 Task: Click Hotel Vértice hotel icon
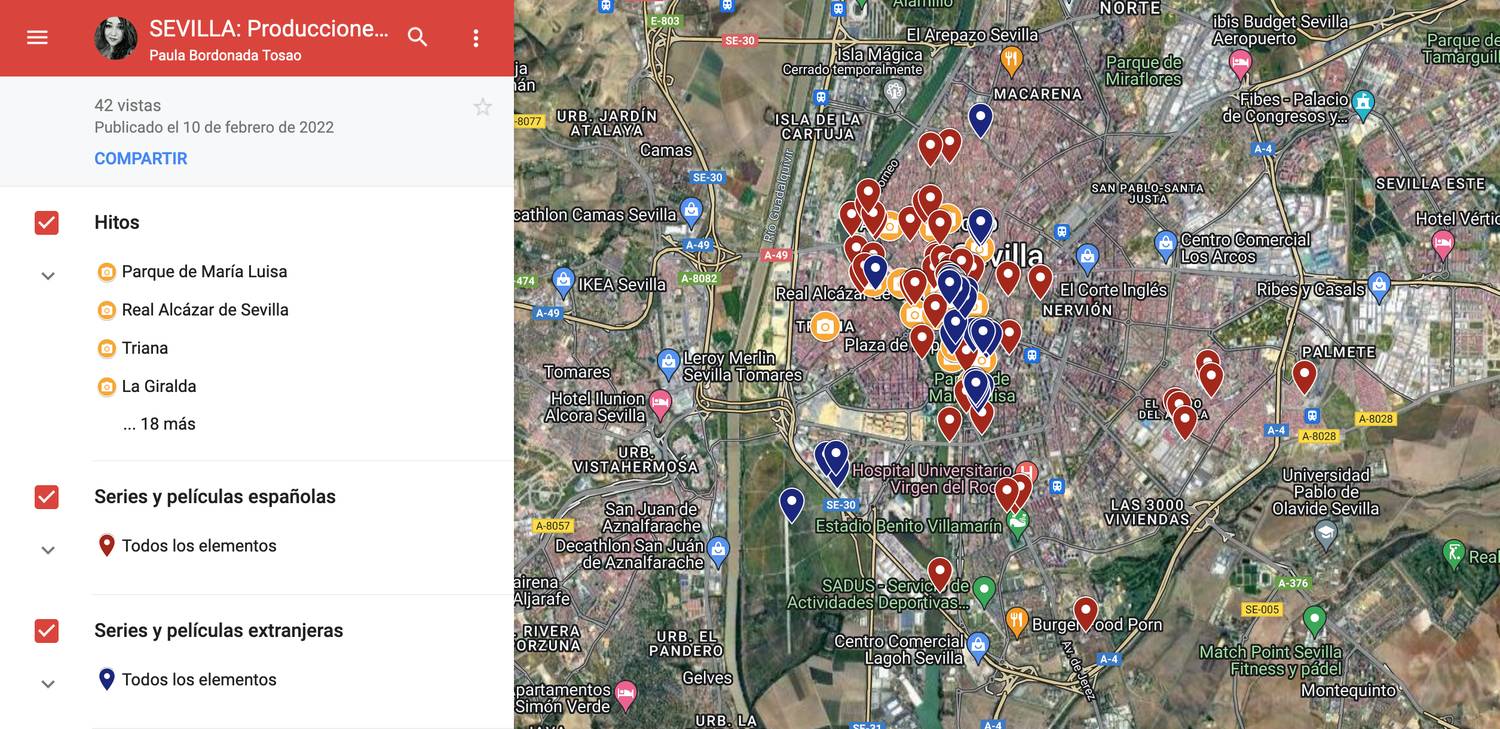[1442, 243]
